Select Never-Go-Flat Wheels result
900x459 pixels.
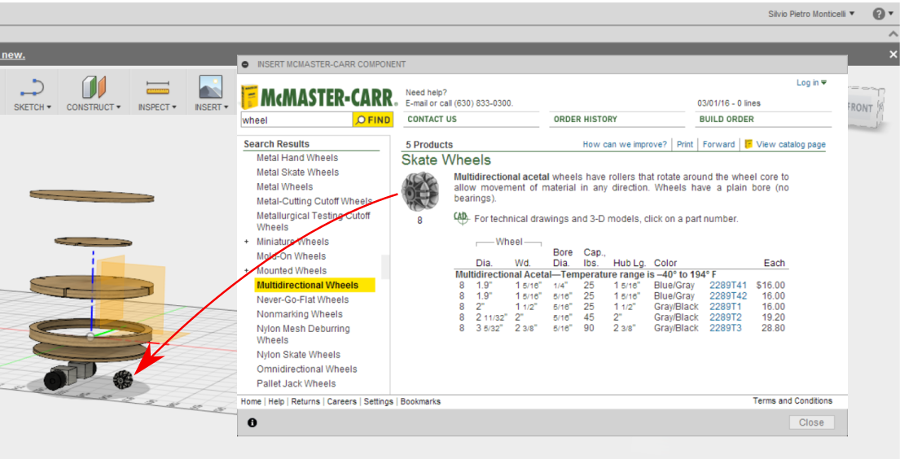302,299
